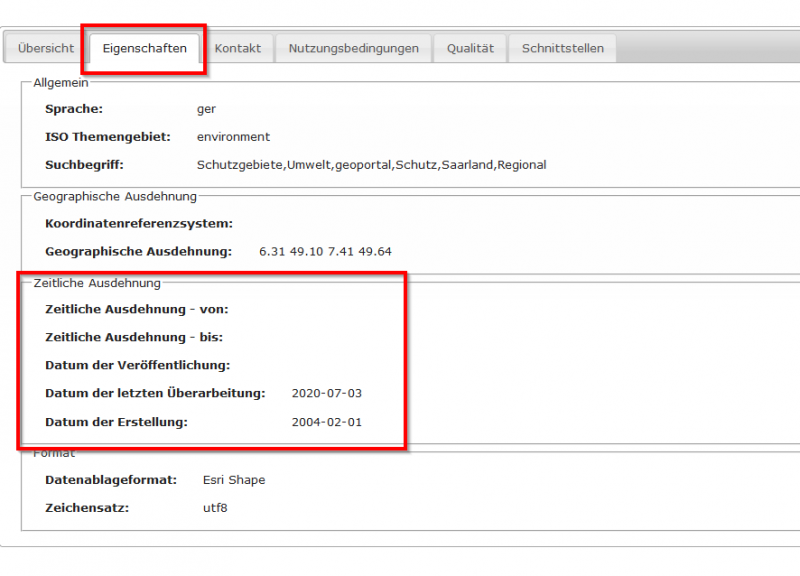Click the Zeitliche Ausdehnung group heading
Screen dimensions: 800x576
point(97,283)
